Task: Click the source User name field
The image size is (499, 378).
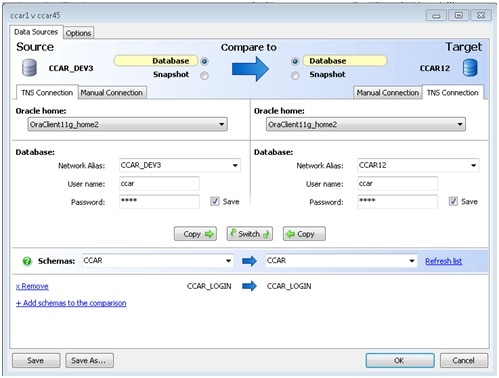Action: (x=159, y=184)
